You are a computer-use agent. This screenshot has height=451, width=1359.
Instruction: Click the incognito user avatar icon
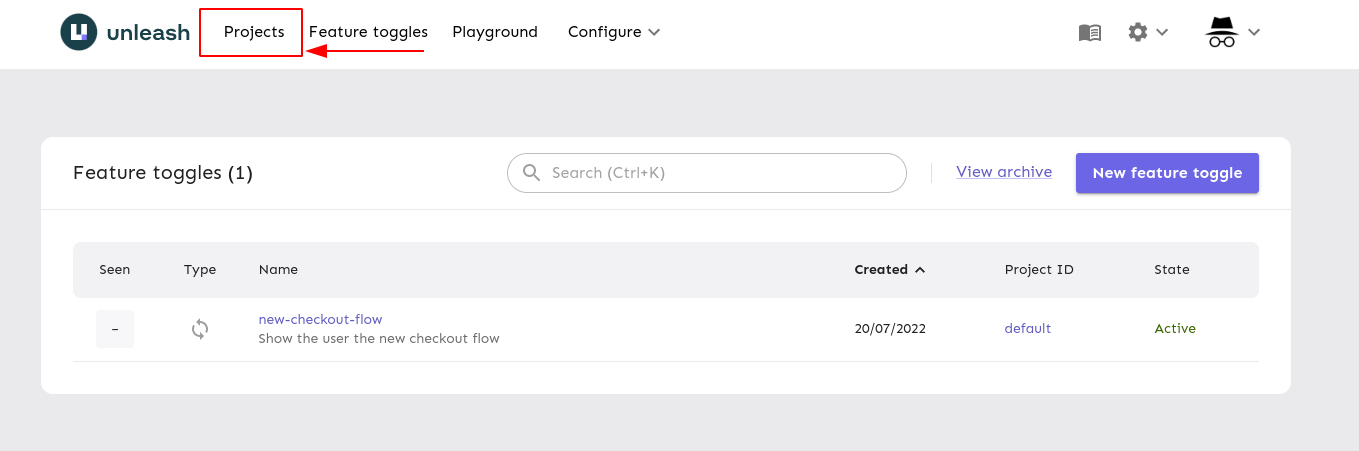pyautogui.click(x=1222, y=32)
